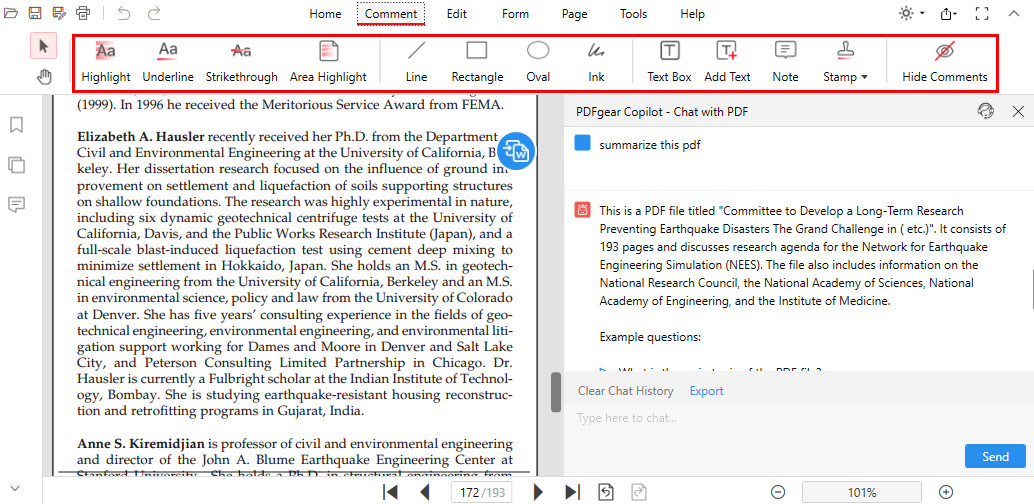Insert a Text Box annotation
Screen dimensions: 1034x504
click(669, 61)
